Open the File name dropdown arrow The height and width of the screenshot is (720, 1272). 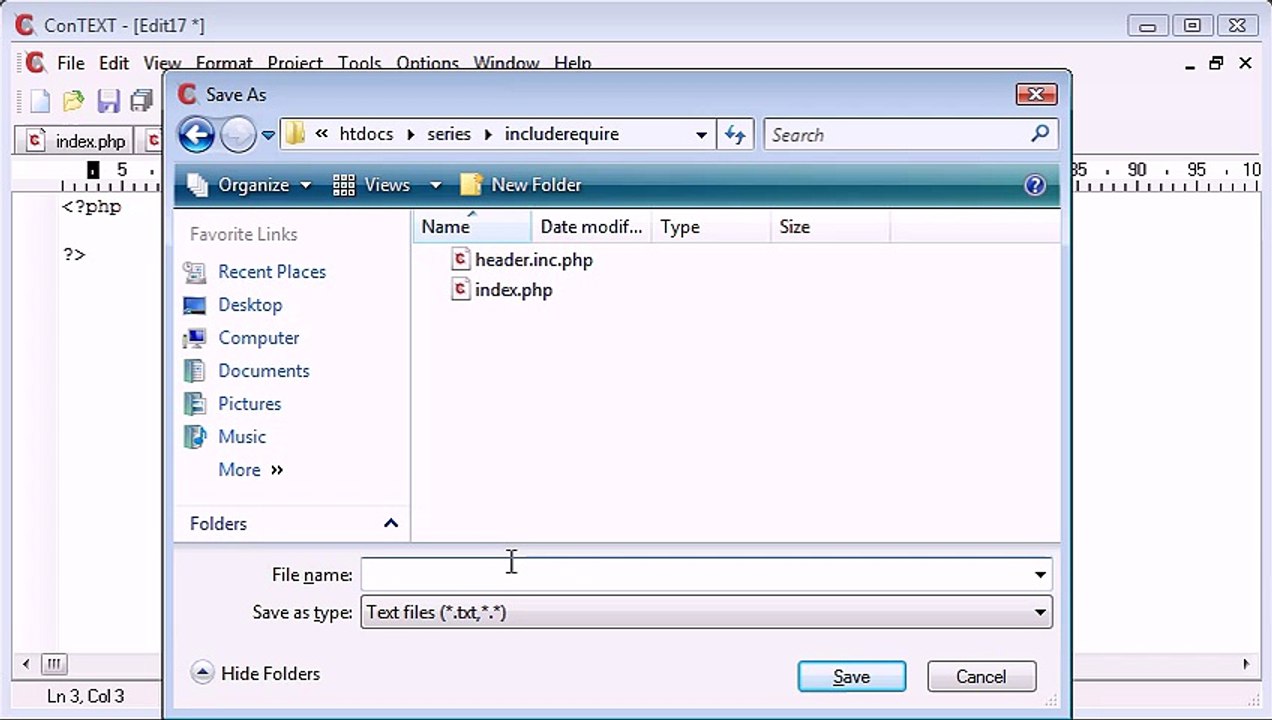click(1040, 575)
